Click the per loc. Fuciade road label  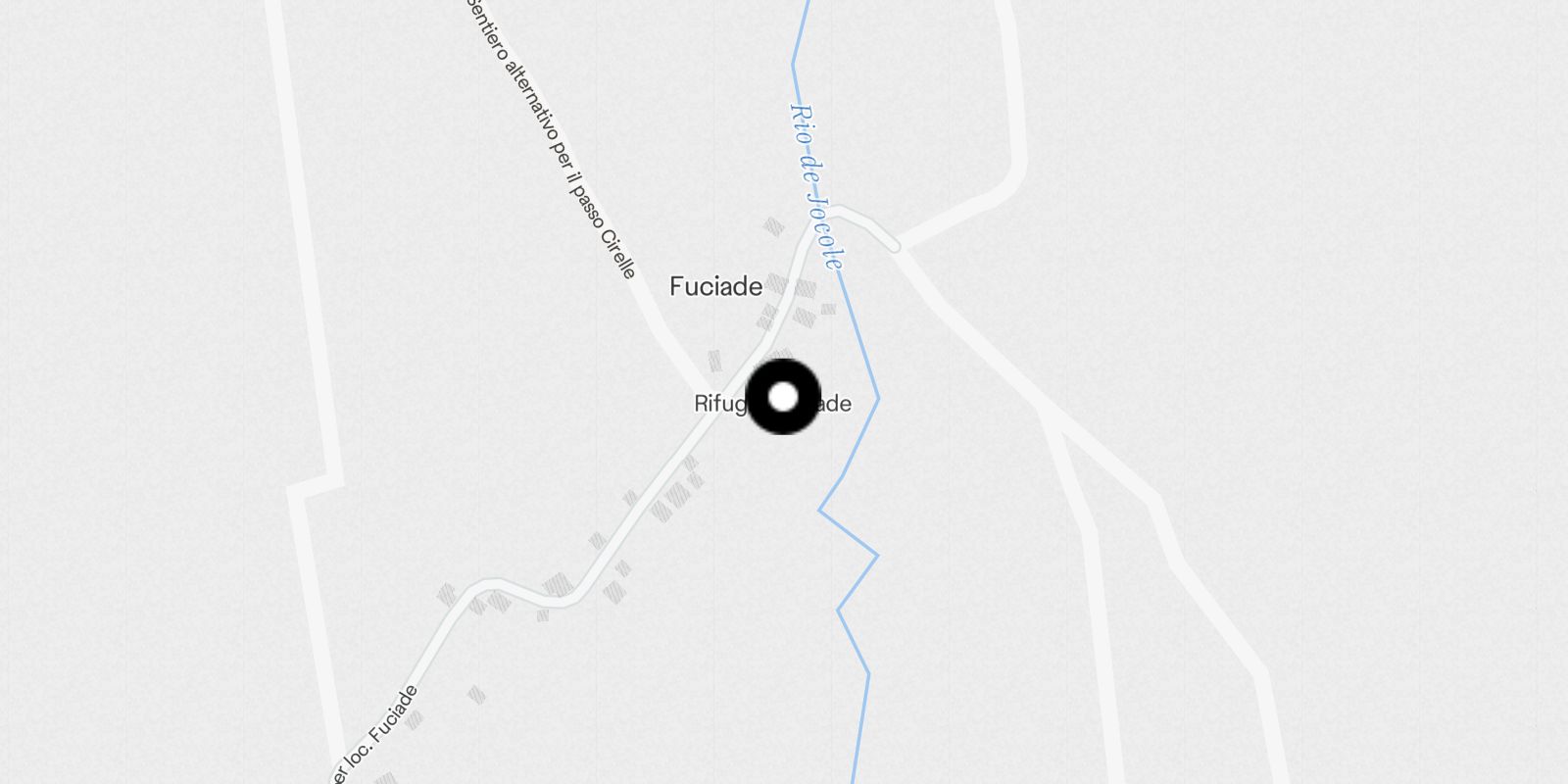click(x=375, y=735)
